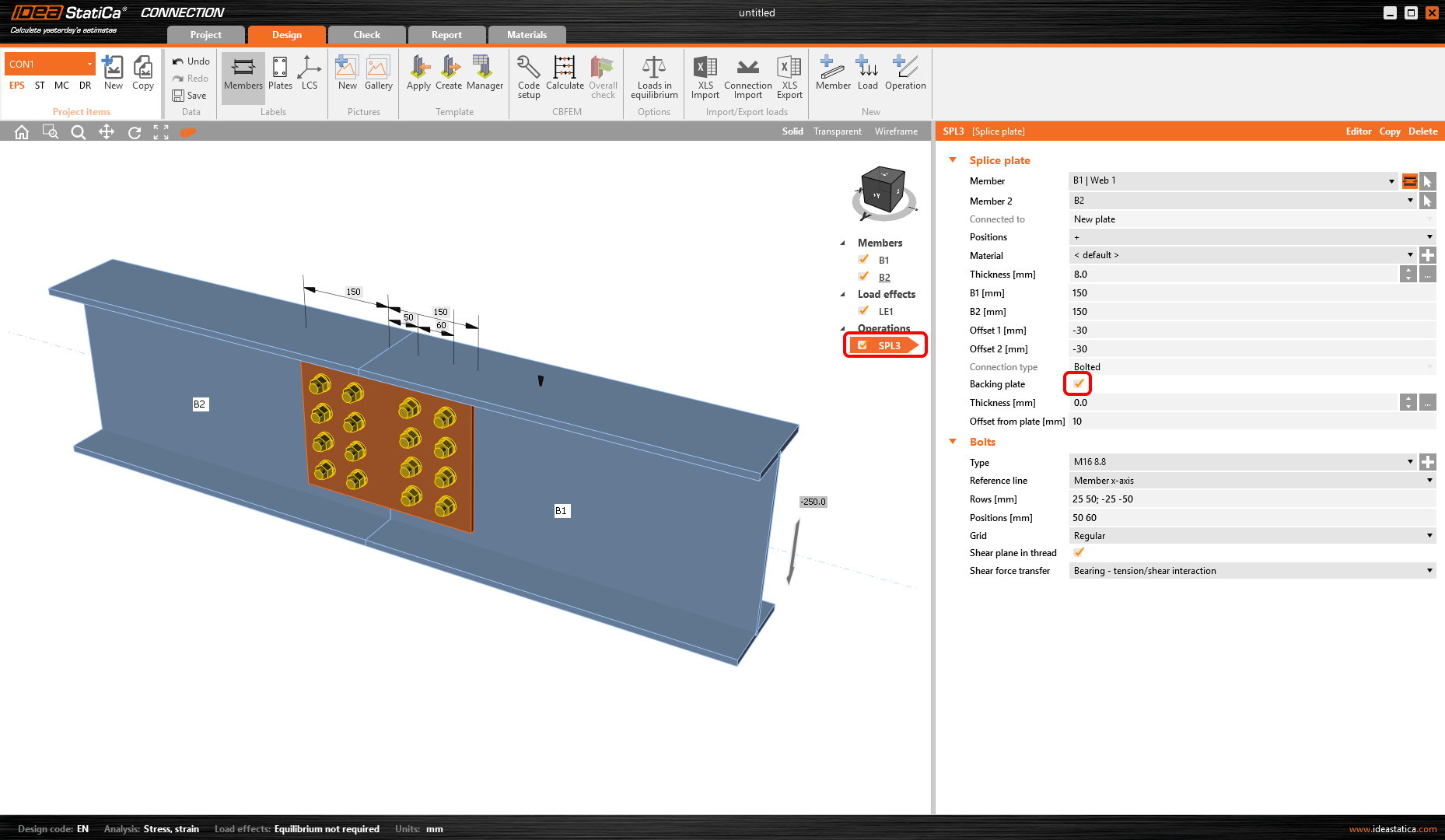Add a new Operation
This screenshot has width=1445, height=840.
coord(904,76)
